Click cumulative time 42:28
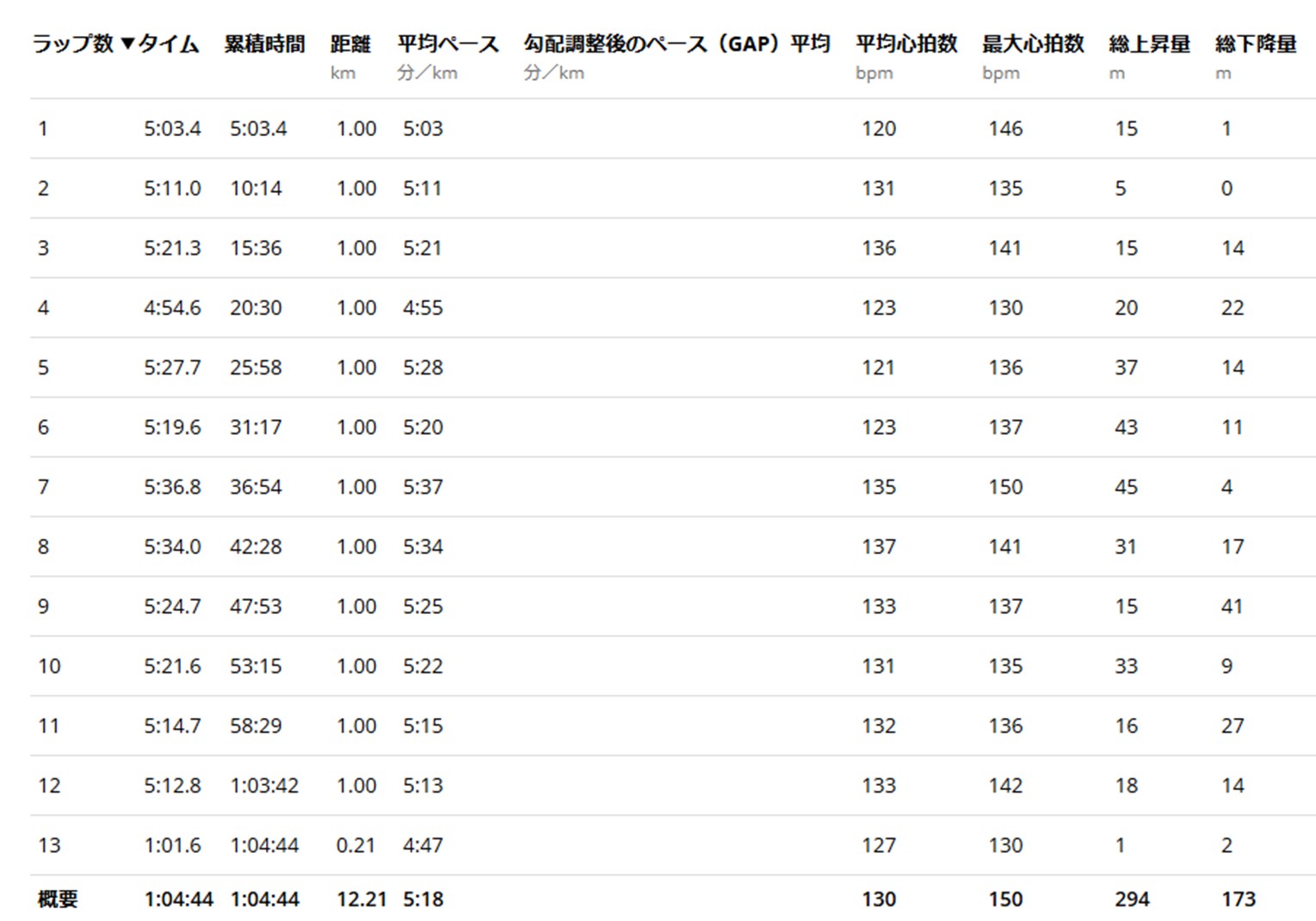The width and height of the screenshot is (1316, 921). (x=256, y=547)
